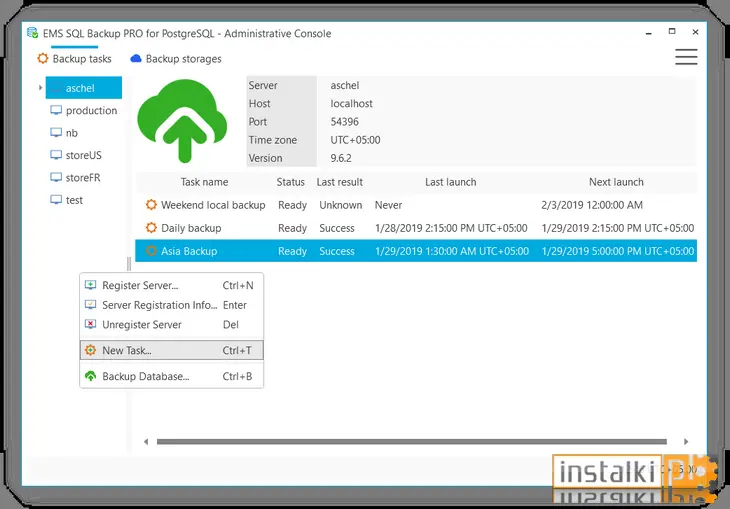Expand the aschel server node
Screen dimensions: 730x509
point(40,88)
